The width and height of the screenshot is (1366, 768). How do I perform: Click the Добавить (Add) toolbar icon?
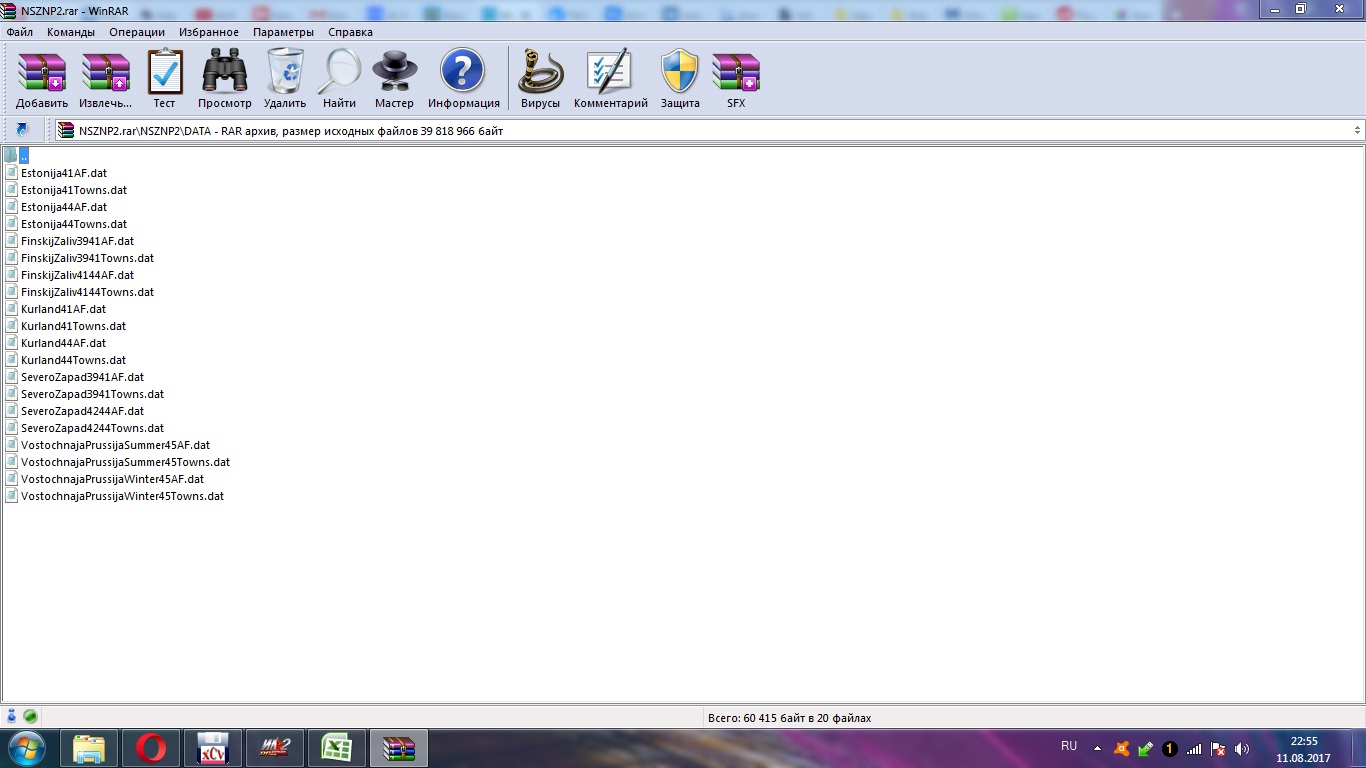click(x=42, y=79)
